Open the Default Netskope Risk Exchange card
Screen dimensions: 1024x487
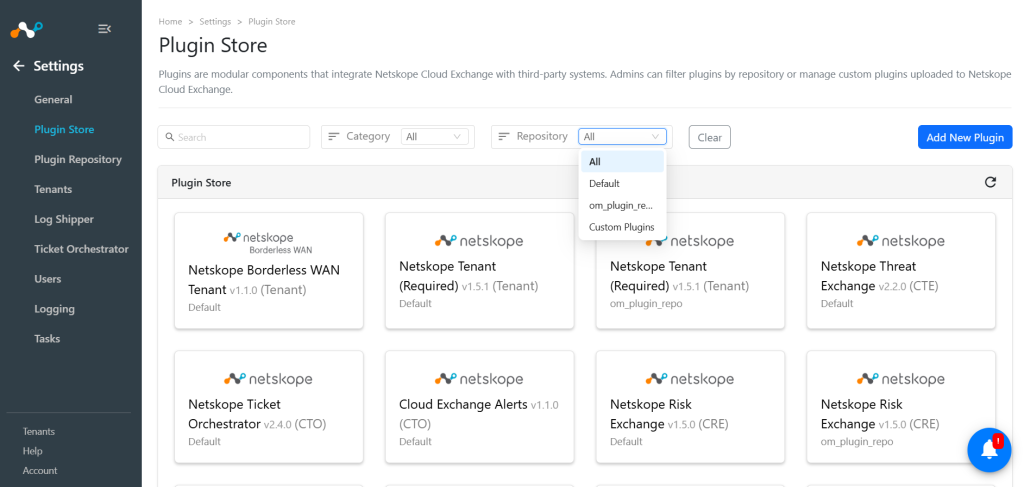(690, 407)
